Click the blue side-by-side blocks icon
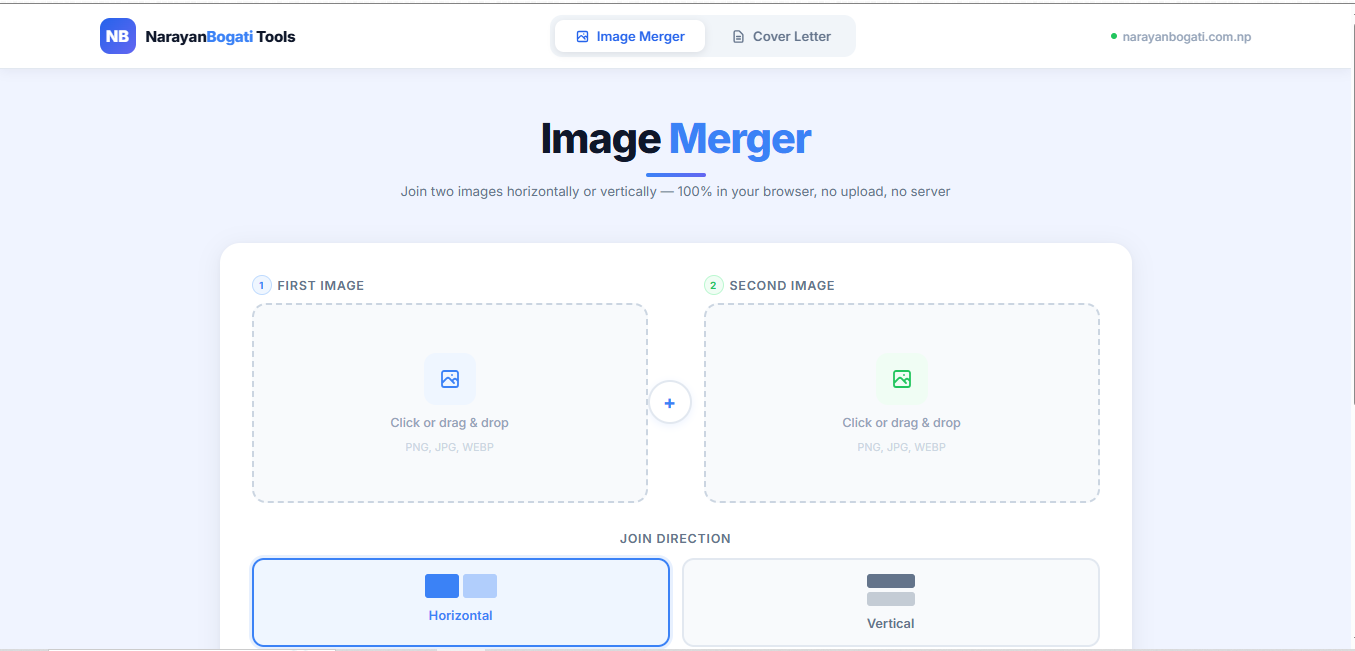The width and height of the screenshot is (1355, 651). [x=461, y=586]
